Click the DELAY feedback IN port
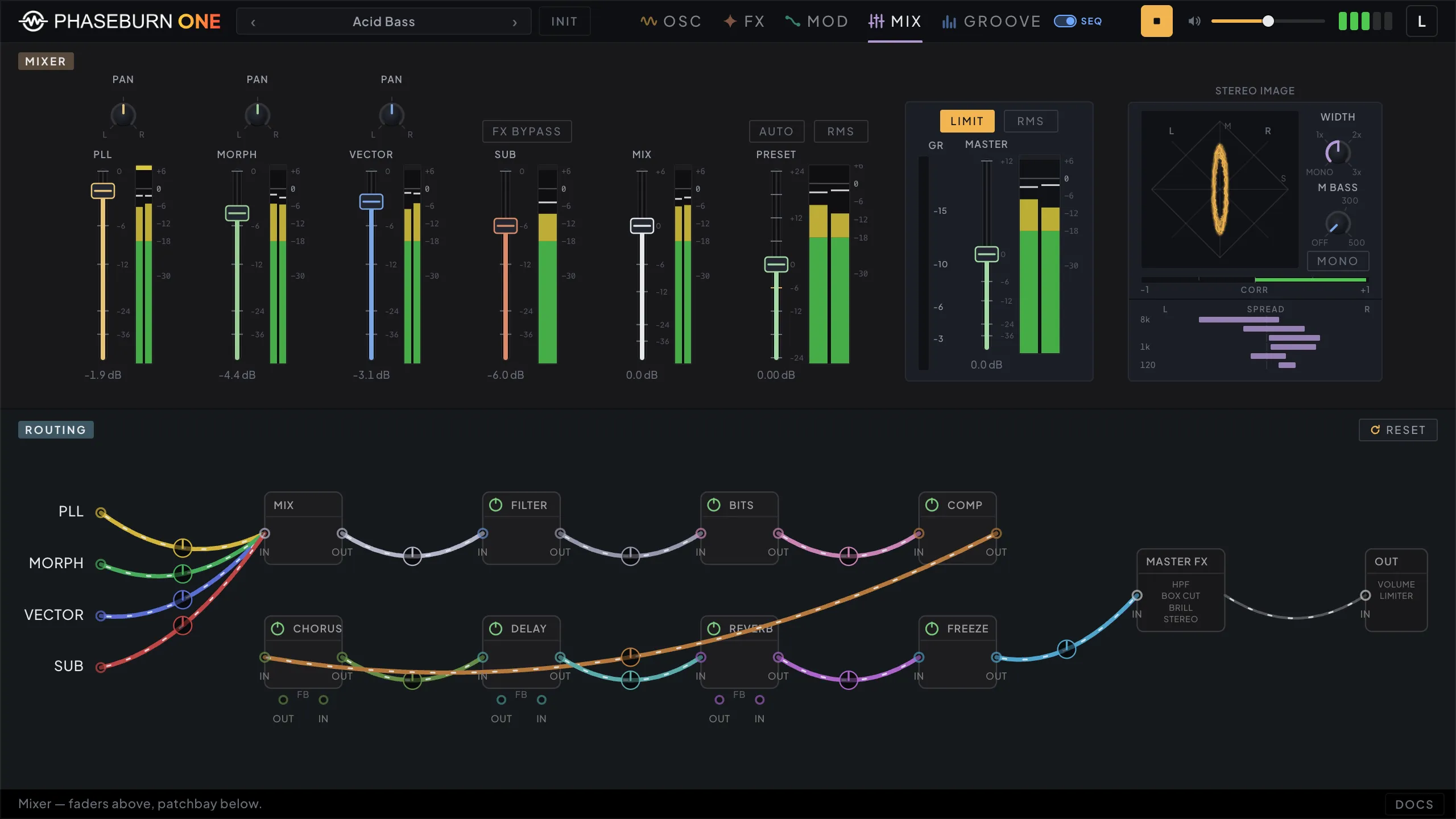The width and height of the screenshot is (1456, 819). (541, 700)
